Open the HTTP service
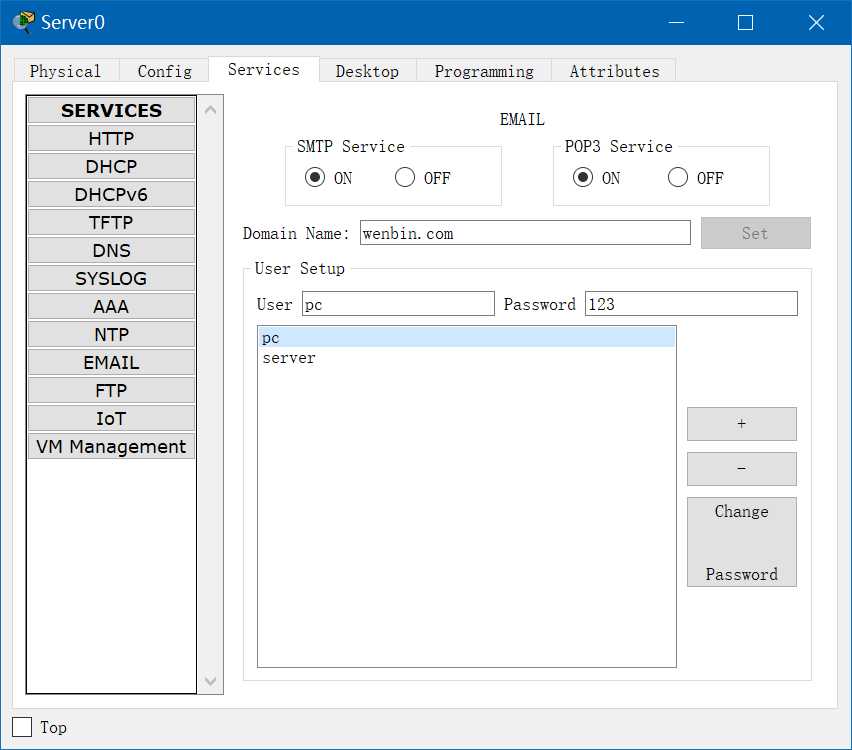852x750 pixels. click(111, 138)
